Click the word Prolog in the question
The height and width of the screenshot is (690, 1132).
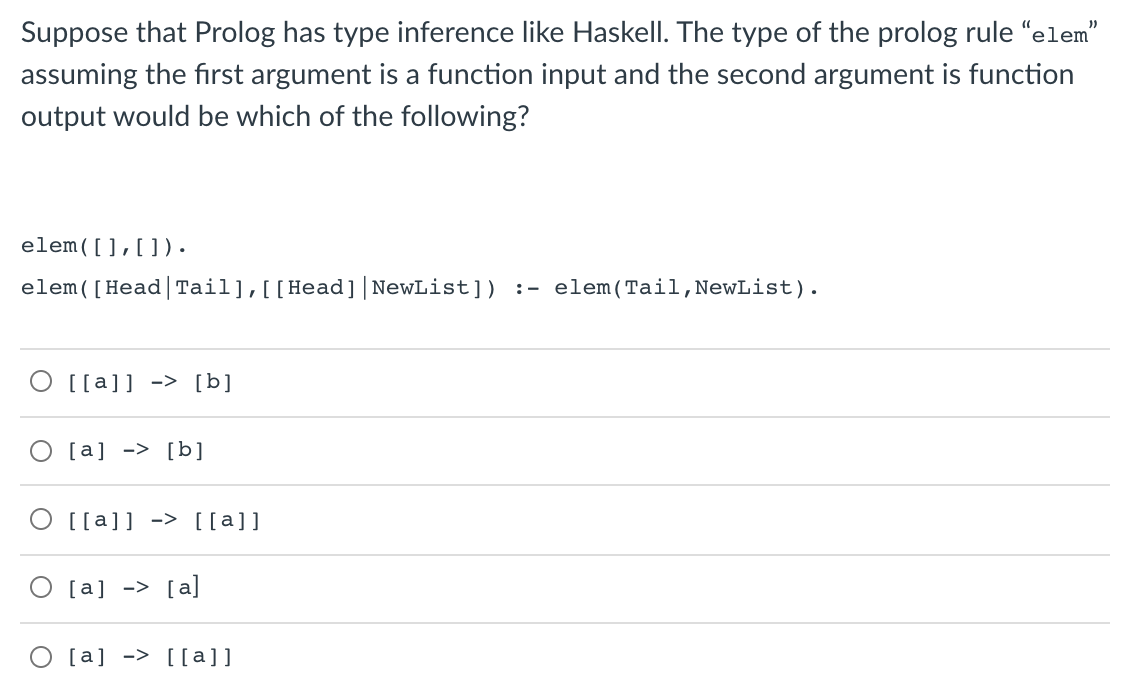[x=235, y=33]
